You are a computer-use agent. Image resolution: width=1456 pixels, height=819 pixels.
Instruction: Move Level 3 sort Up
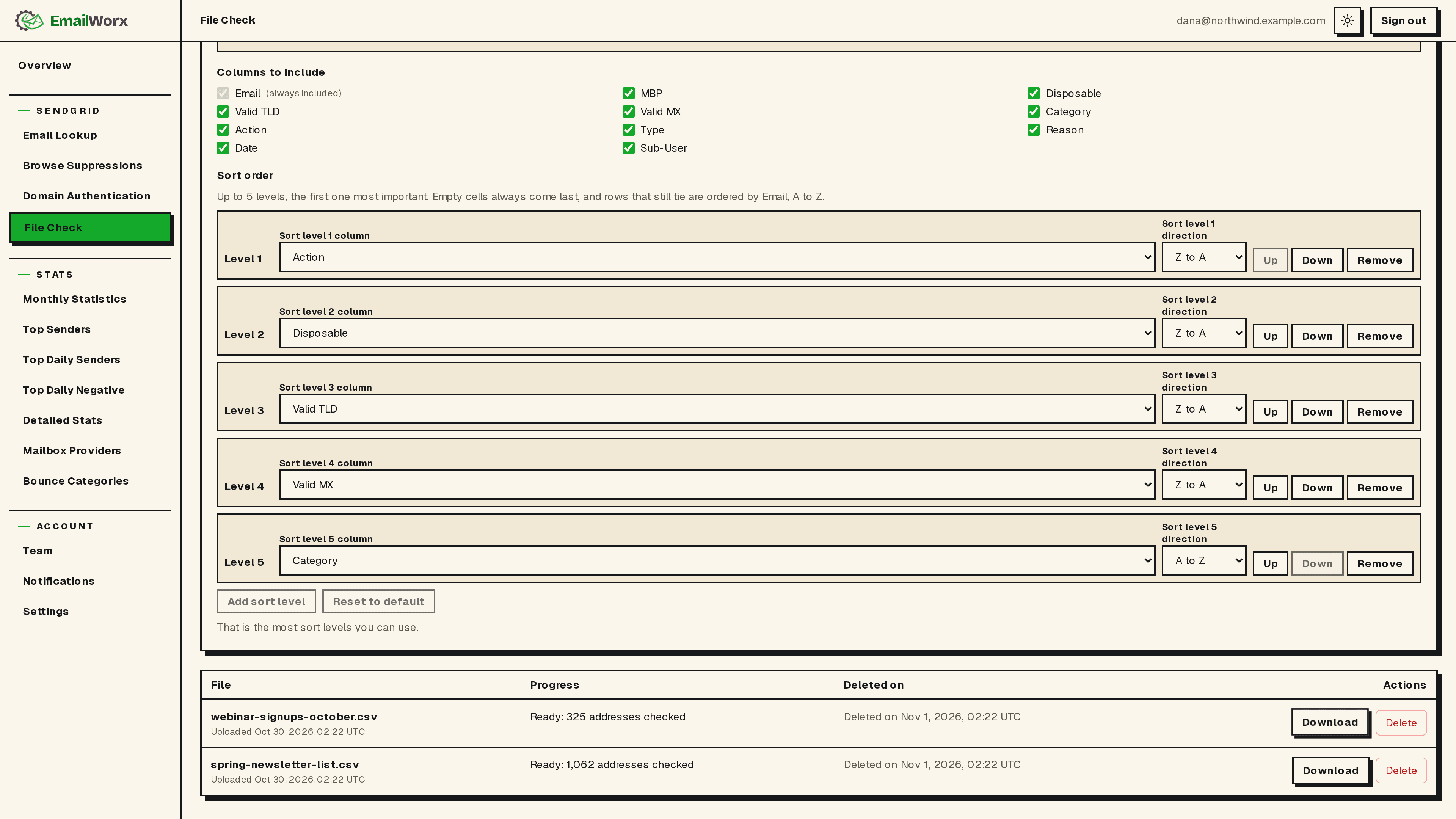[x=1270, y=411]
